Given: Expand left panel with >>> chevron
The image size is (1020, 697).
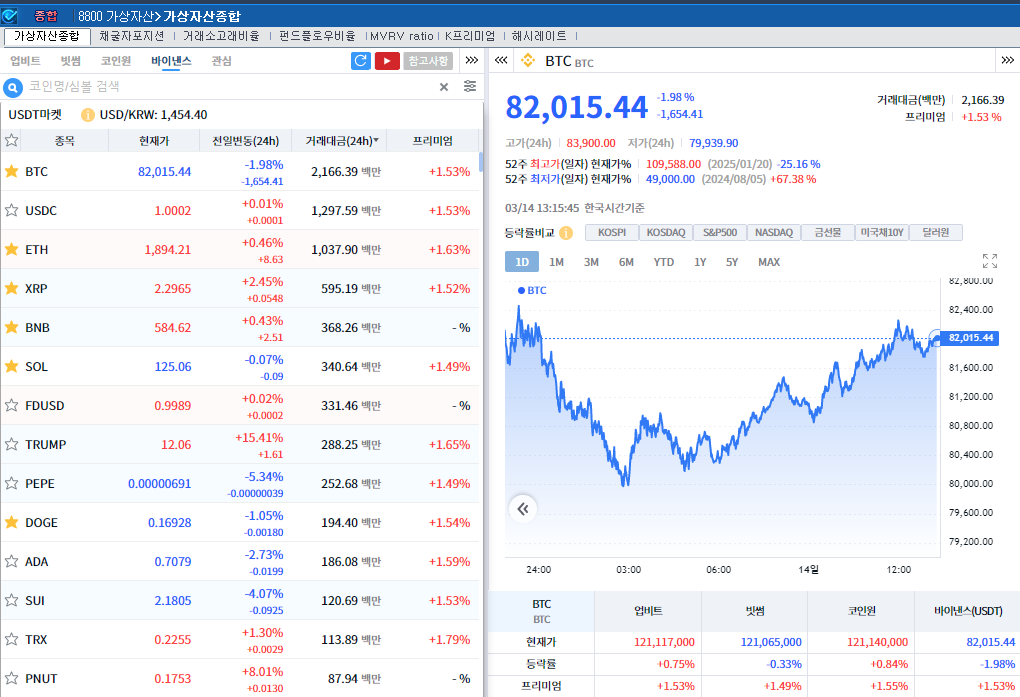Looking at the screenshot, I should tap(472, 61).
